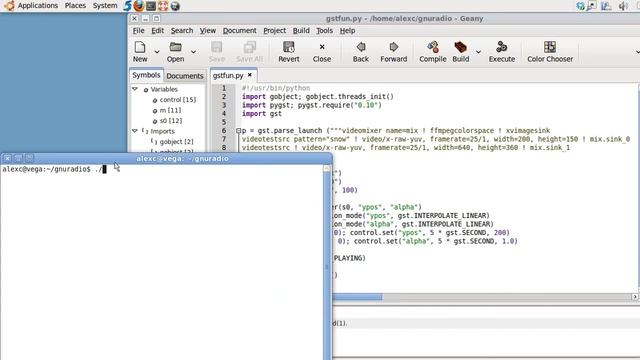Open the Build options dropdown arrow

point(478,52)
